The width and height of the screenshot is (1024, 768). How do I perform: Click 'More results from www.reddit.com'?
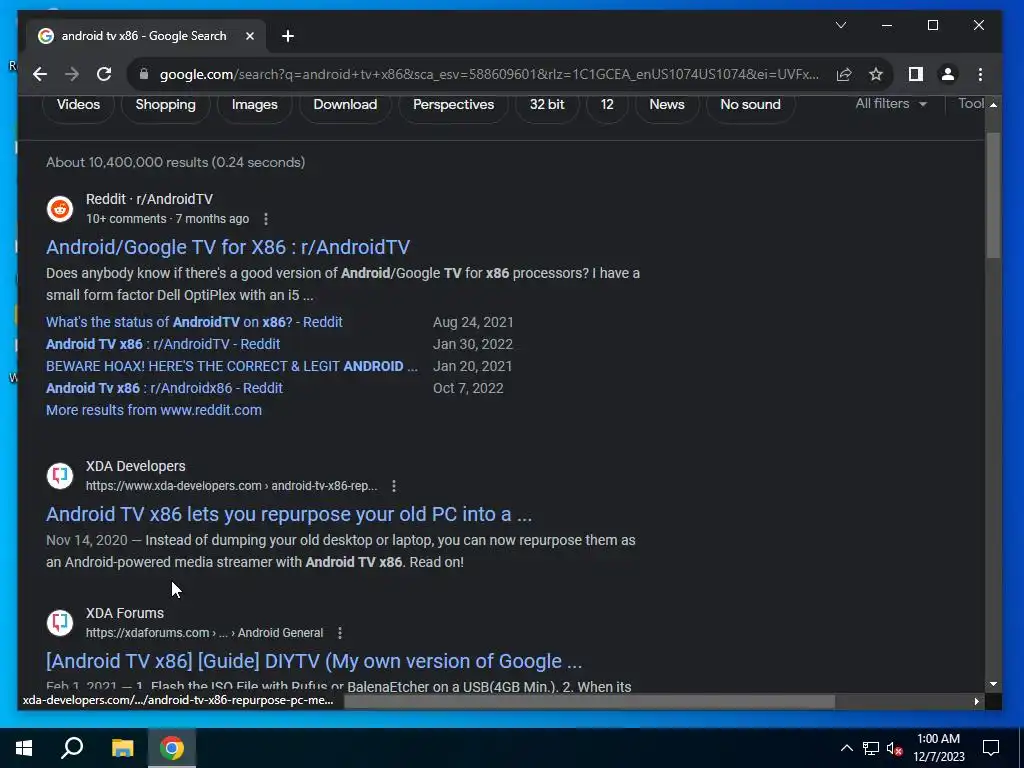153,410
